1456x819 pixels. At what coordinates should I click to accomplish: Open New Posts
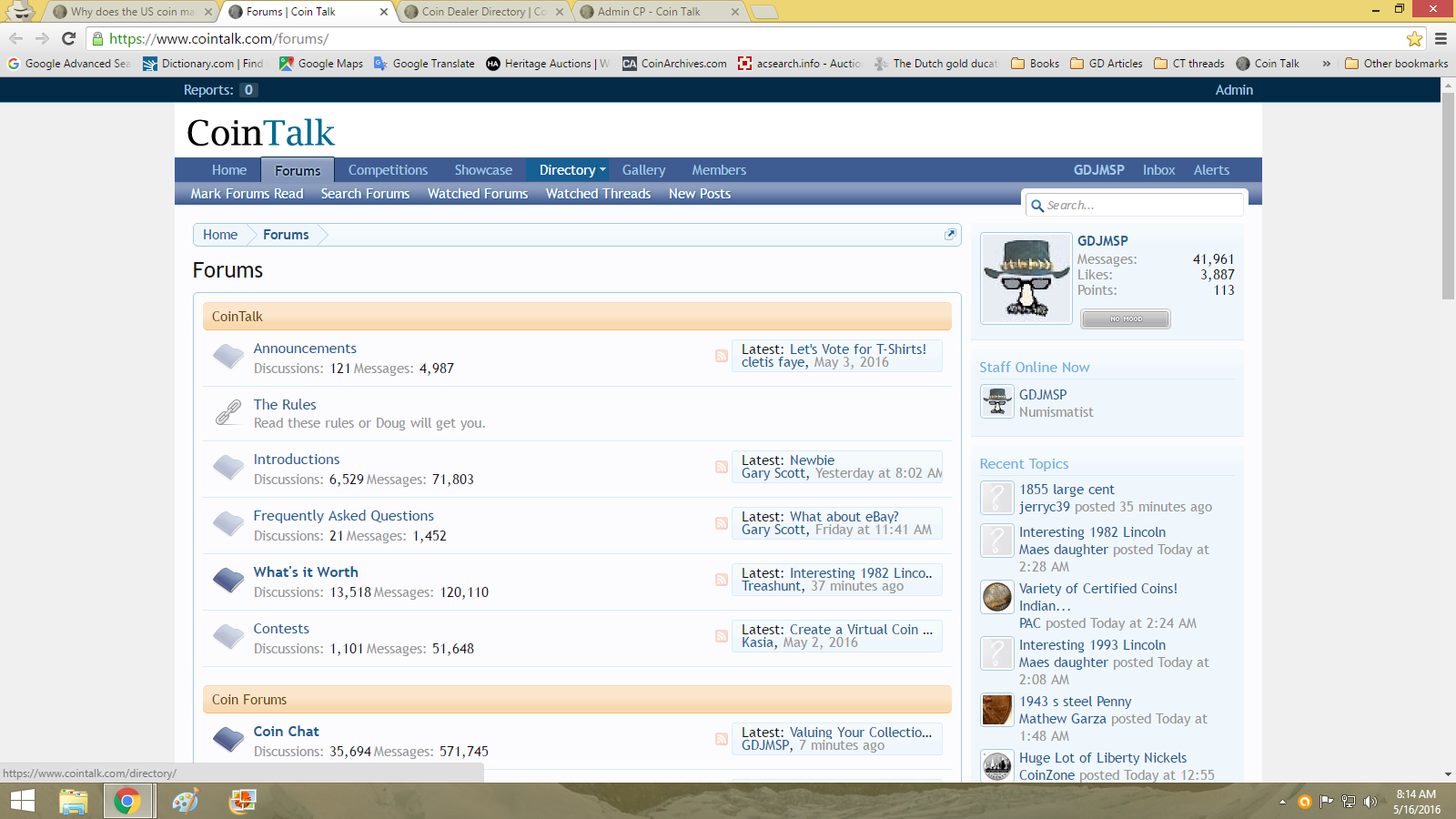coord(700,194)
